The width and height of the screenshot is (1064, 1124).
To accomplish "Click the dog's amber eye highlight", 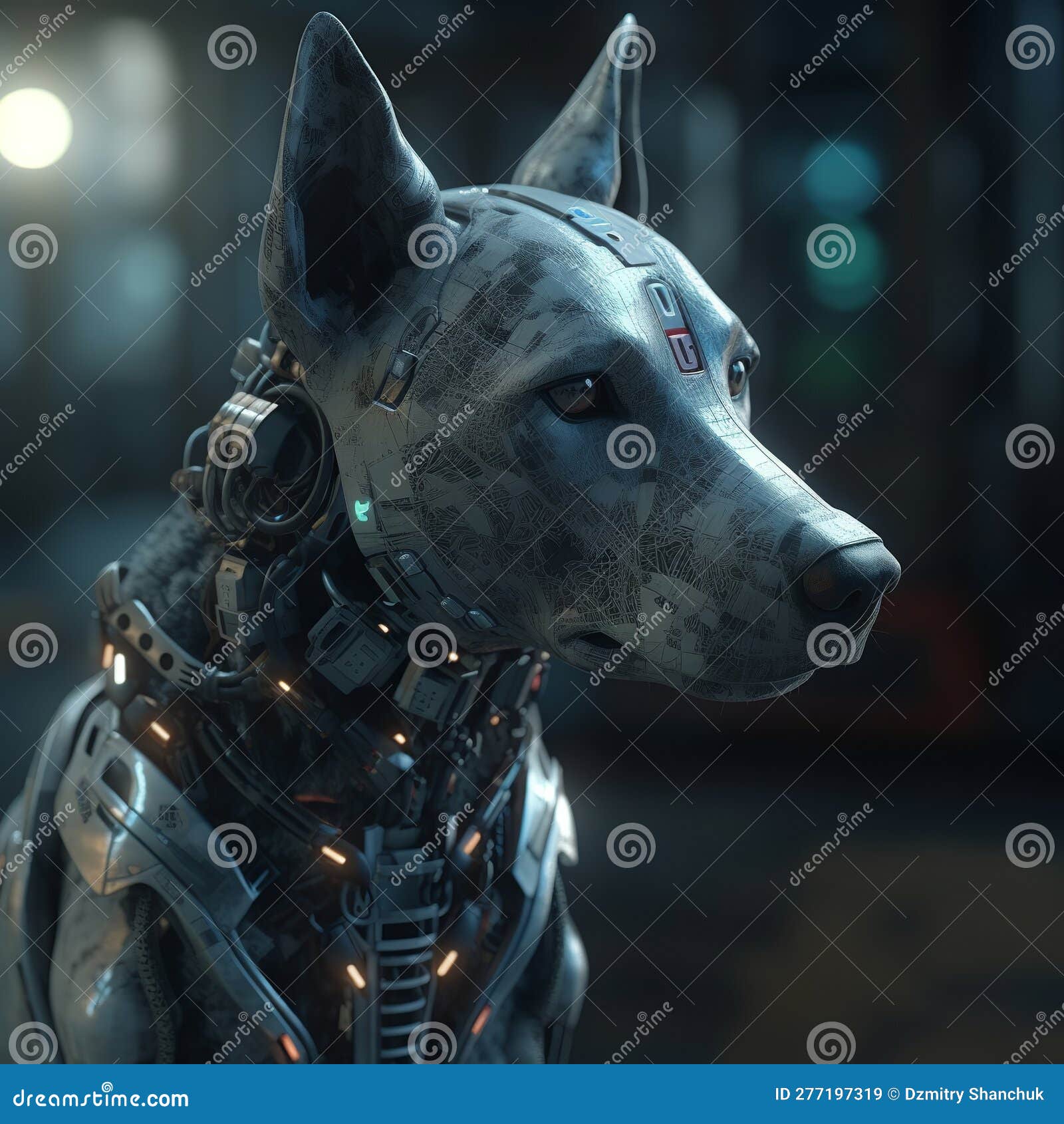I will coord(585,389).
